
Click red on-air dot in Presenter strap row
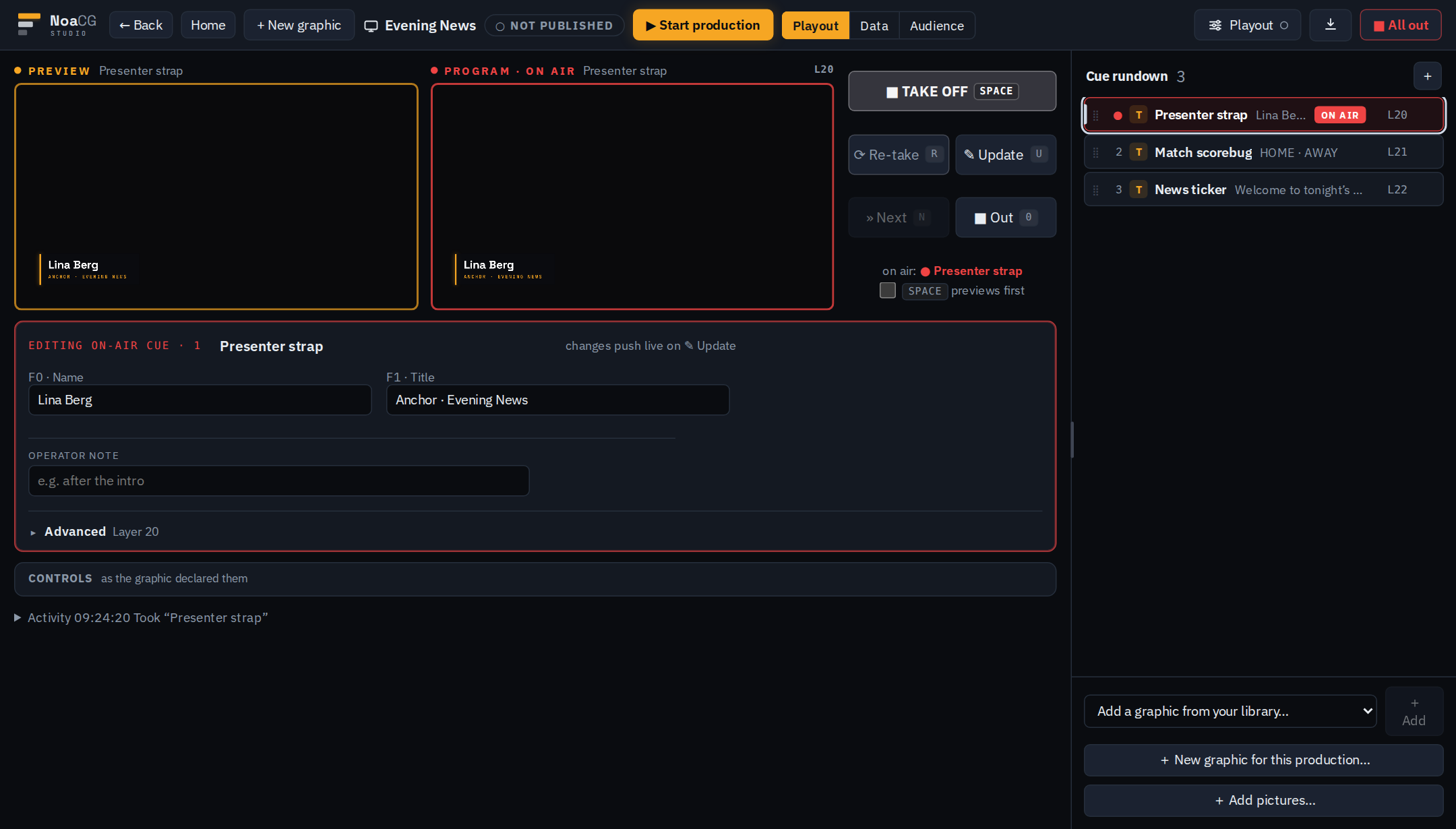[x=1118, y=115]
